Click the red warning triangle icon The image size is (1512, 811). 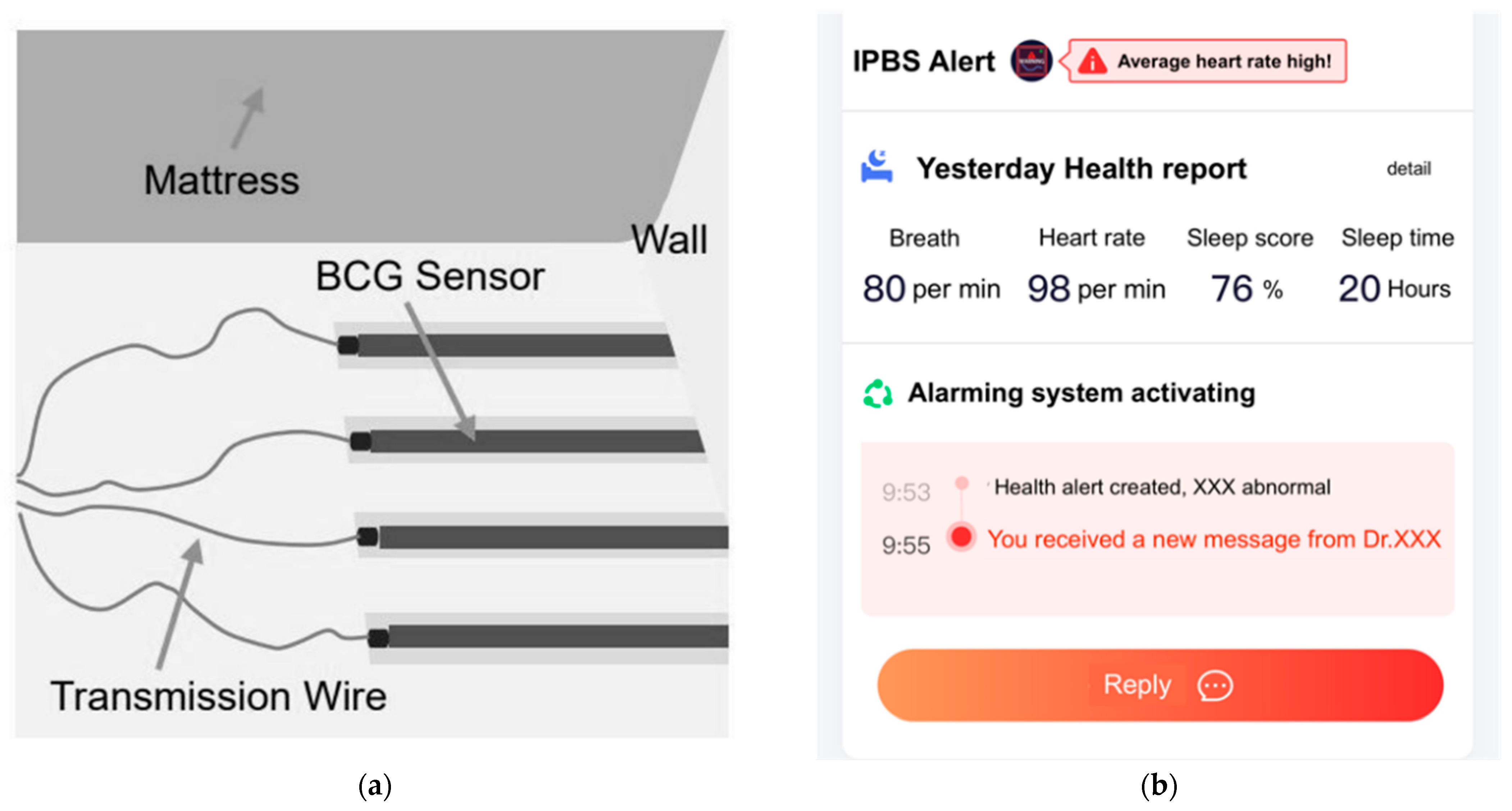[x=1092, y=61]
